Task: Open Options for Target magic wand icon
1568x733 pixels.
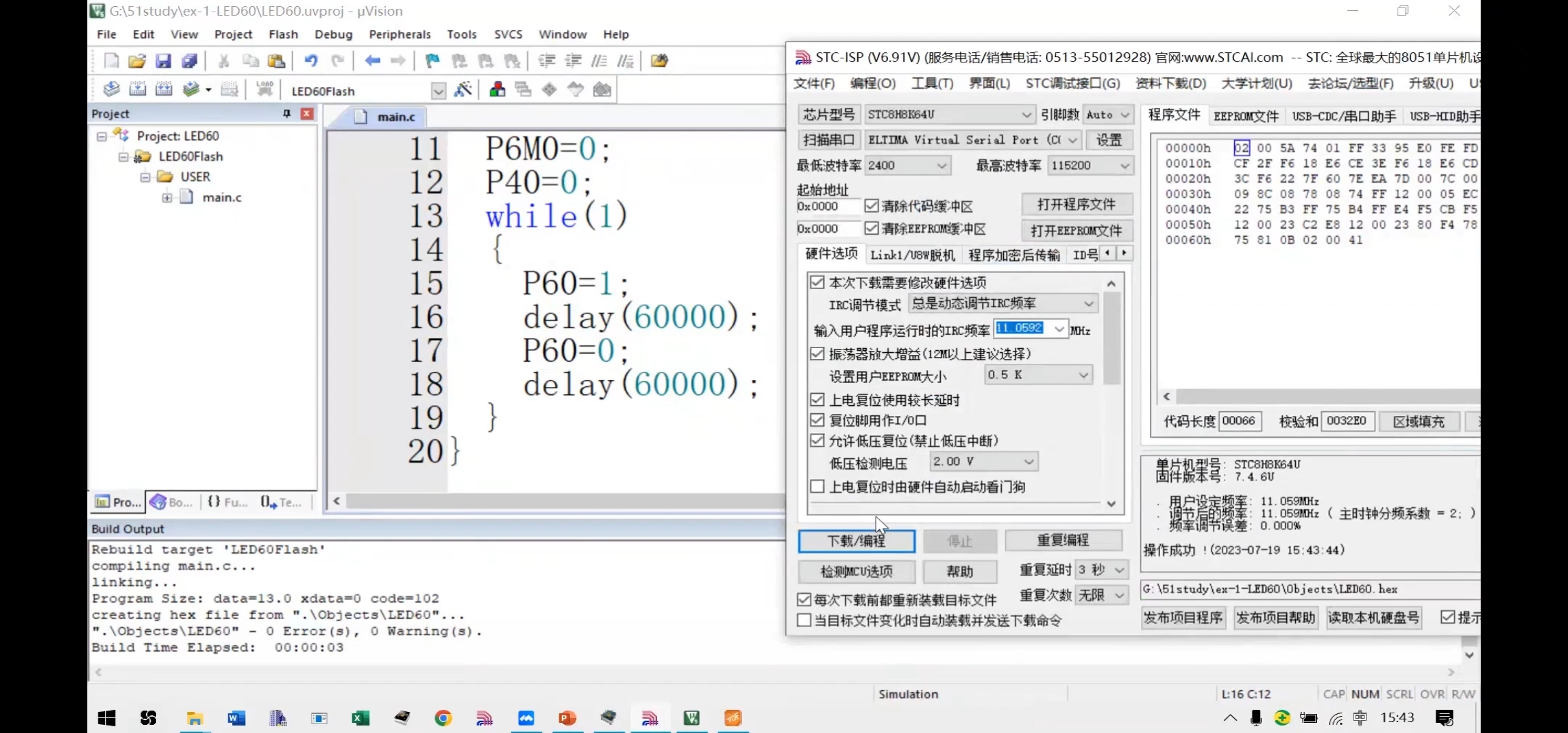Action: tap(463, 90)
